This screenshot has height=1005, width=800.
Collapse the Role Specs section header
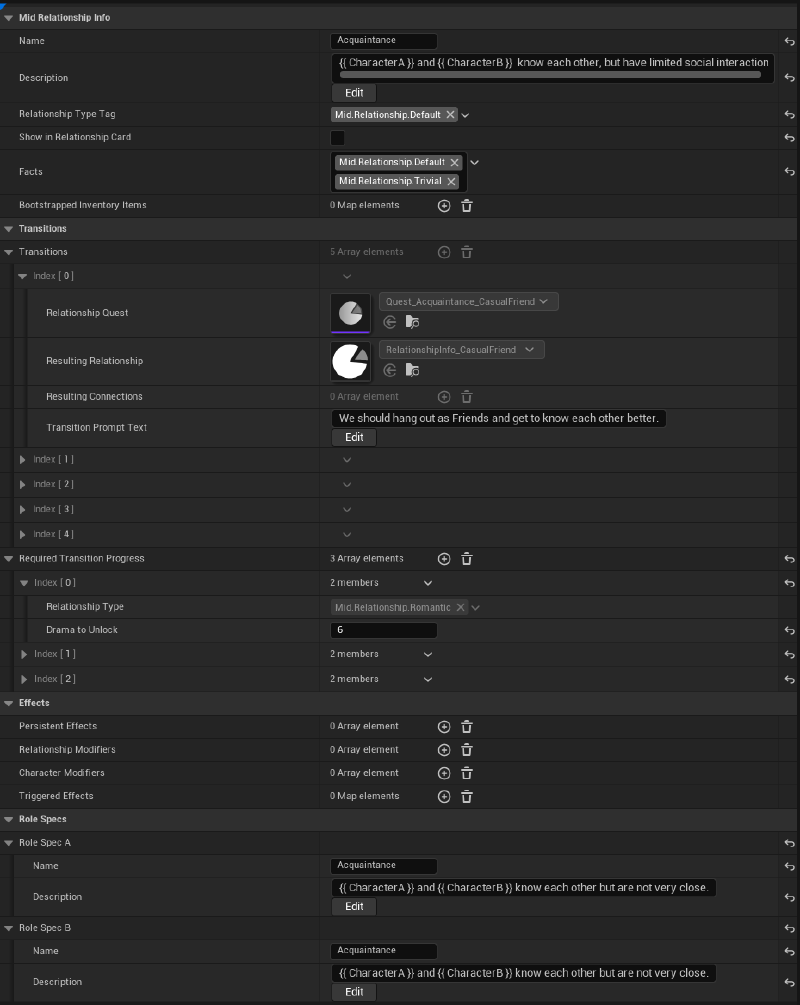[x=8, y=819]
